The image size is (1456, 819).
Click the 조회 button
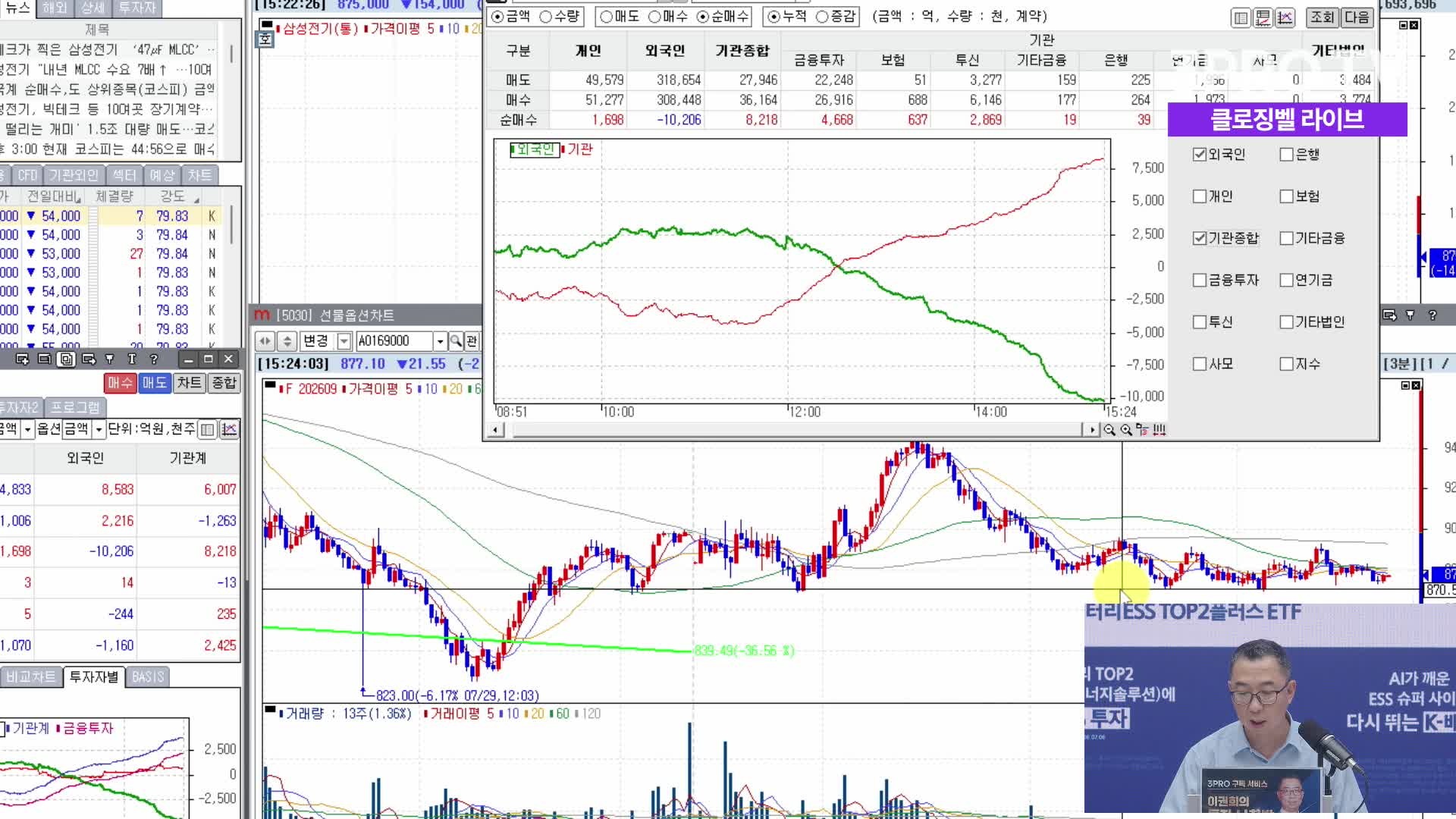coord(1323,17)
